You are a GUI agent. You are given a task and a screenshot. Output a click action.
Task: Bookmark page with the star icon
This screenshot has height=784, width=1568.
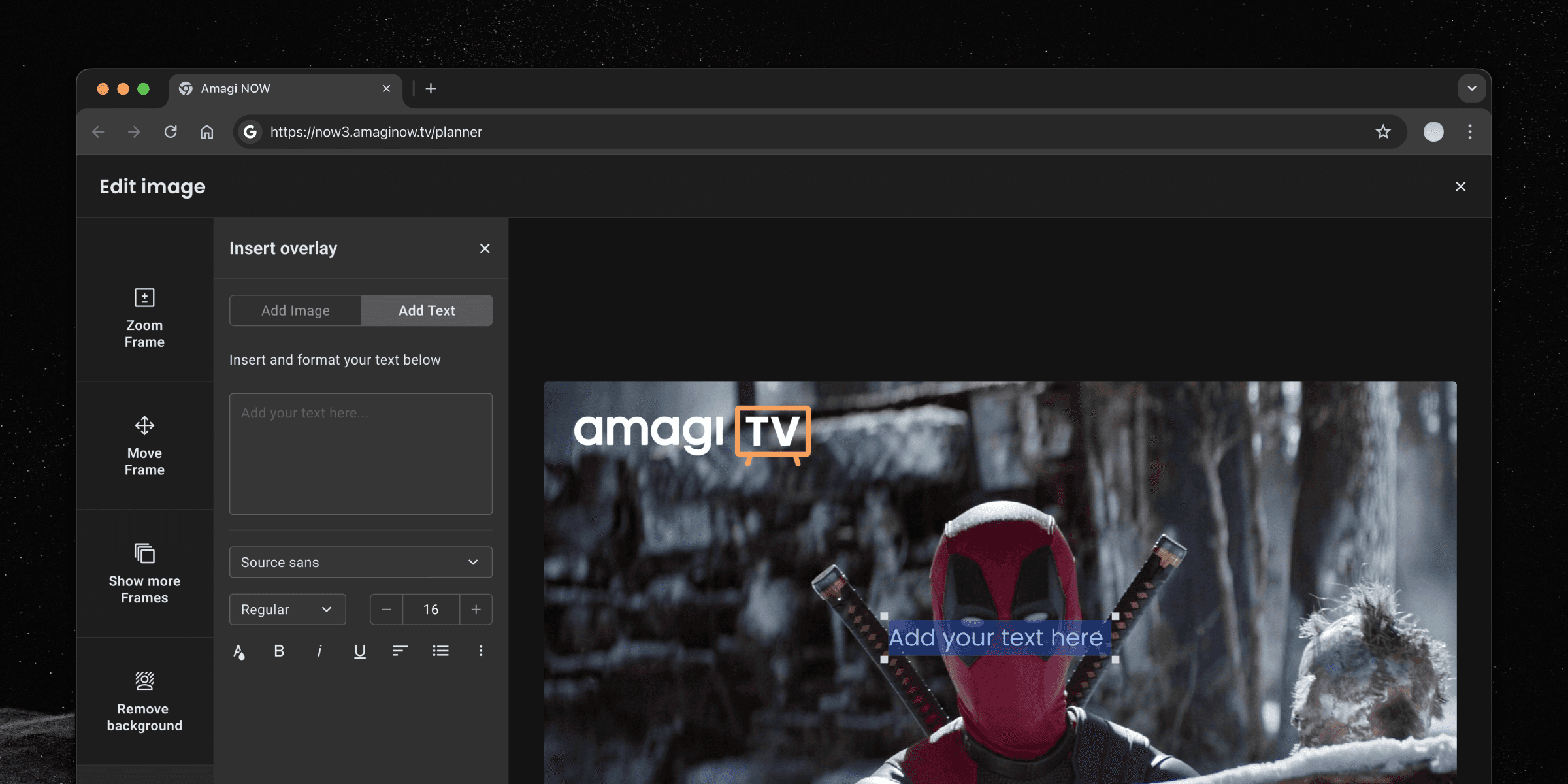1382,132
